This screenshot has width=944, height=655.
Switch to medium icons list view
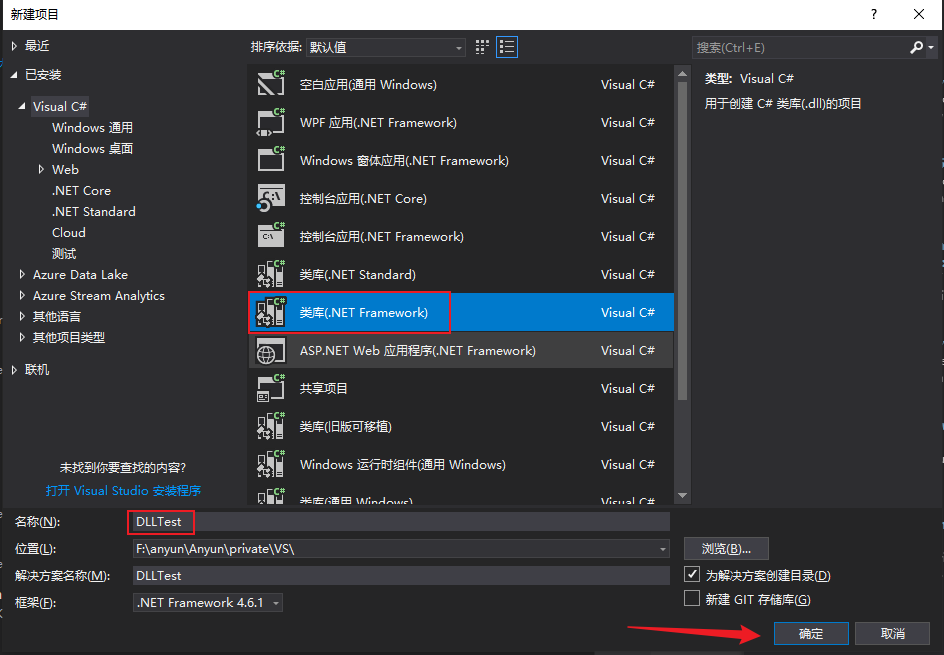(x=507, y=47)
